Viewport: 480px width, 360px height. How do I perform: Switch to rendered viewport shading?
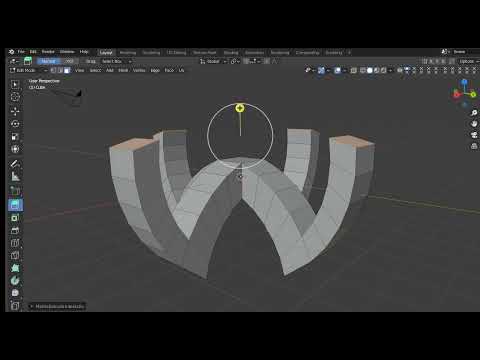point(384,70)
